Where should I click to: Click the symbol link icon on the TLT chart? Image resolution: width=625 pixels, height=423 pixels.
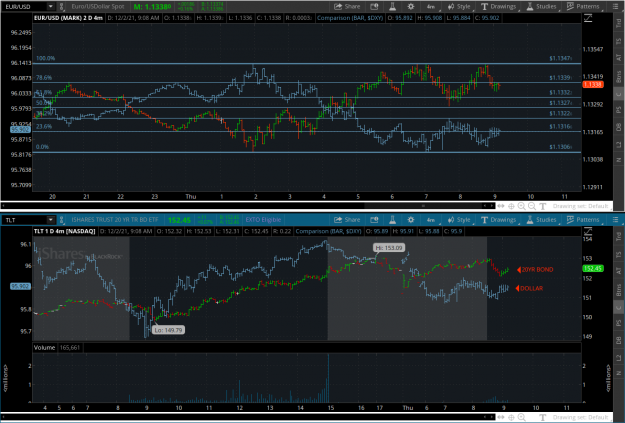pos(61,220)
